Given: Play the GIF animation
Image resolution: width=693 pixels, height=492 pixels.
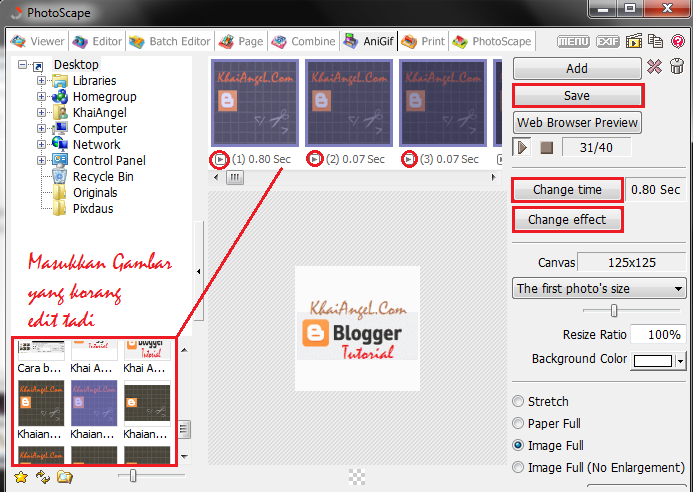Looking at the screenshot, I should [x=522, y=147].
